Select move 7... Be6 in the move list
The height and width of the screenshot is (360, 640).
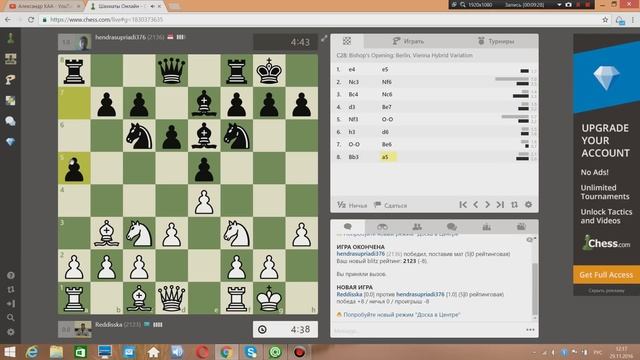tap(387, 144)
